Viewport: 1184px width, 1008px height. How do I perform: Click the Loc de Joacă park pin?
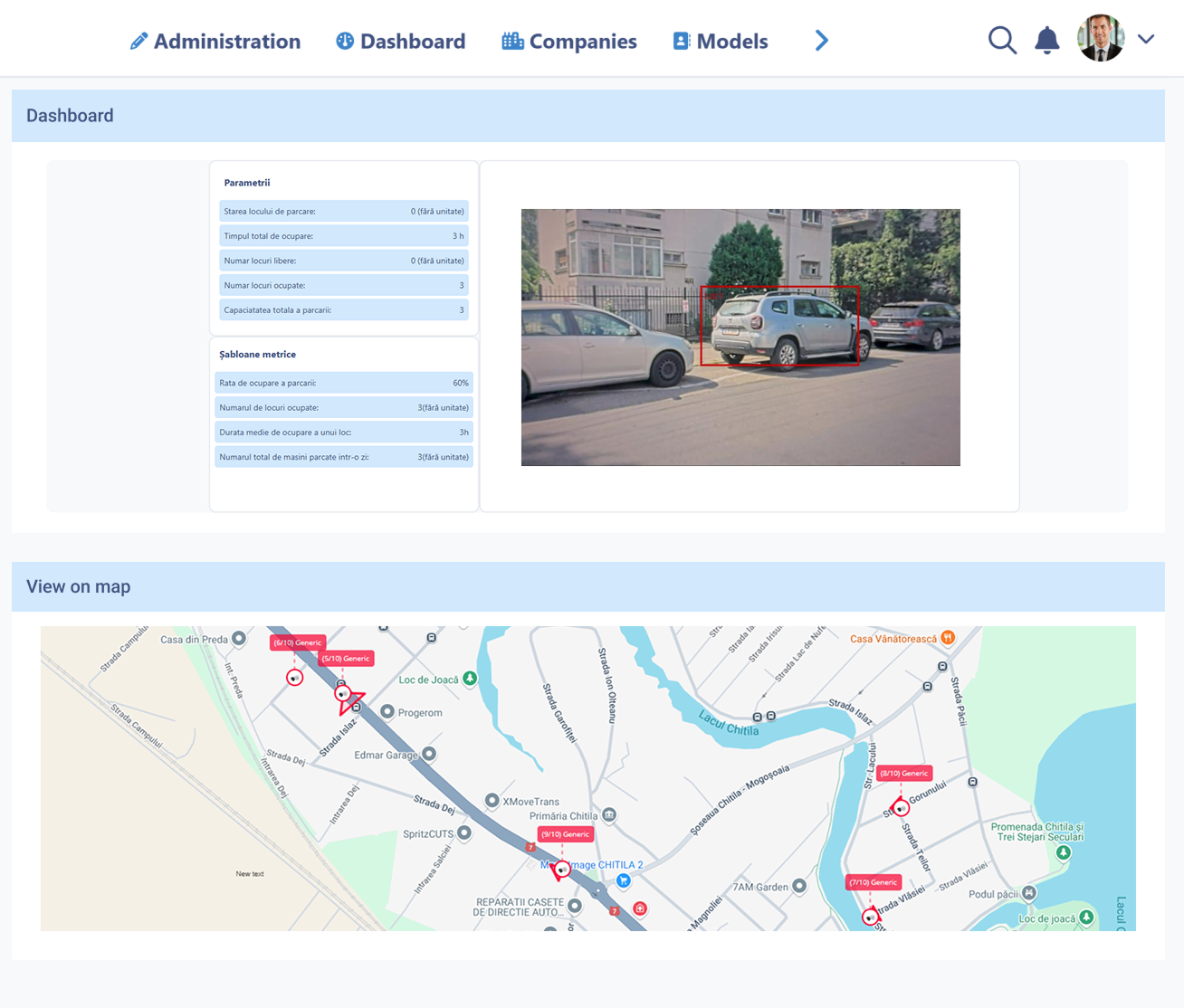coord(470,678)
